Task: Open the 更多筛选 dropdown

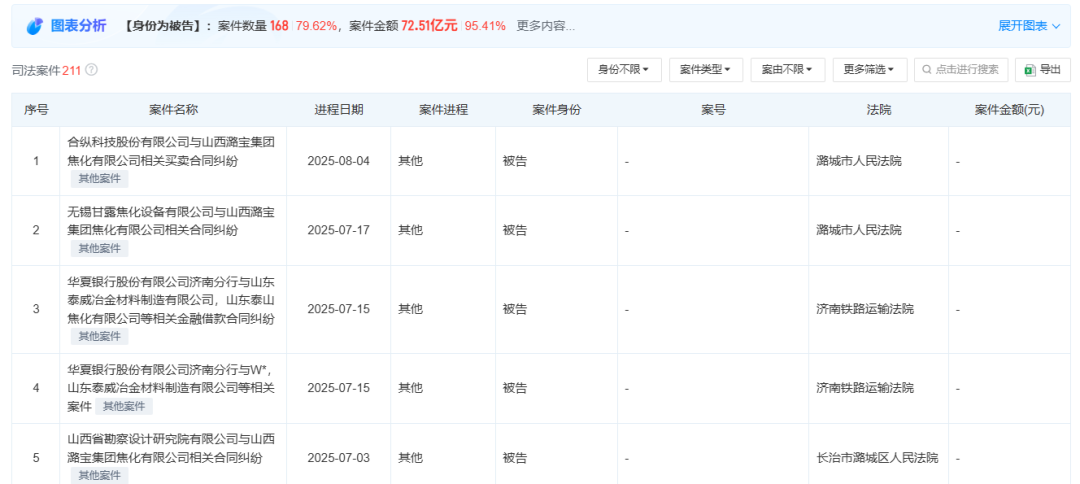Action: tap(870, 70)
